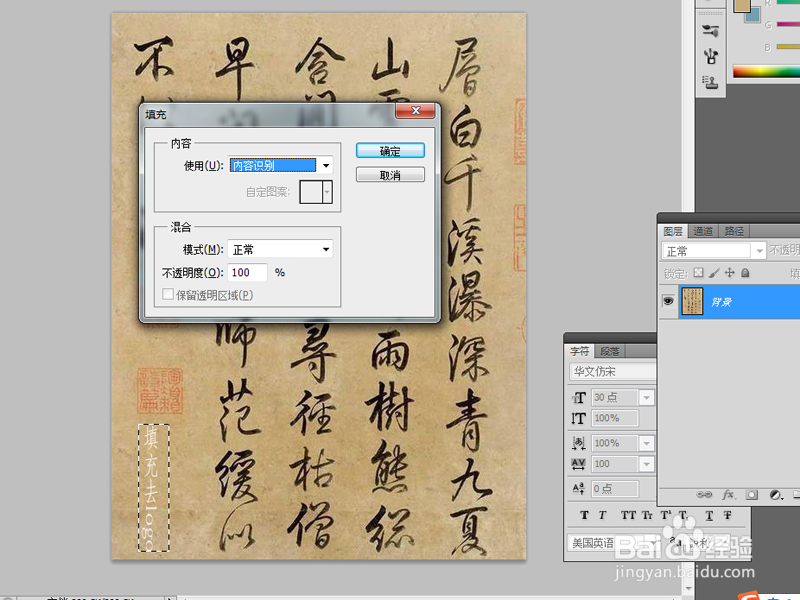This screenshot has width=800, height=600.
Task: Click the lock position move icon
Action: pyautogui.click(x=730, y=273)
